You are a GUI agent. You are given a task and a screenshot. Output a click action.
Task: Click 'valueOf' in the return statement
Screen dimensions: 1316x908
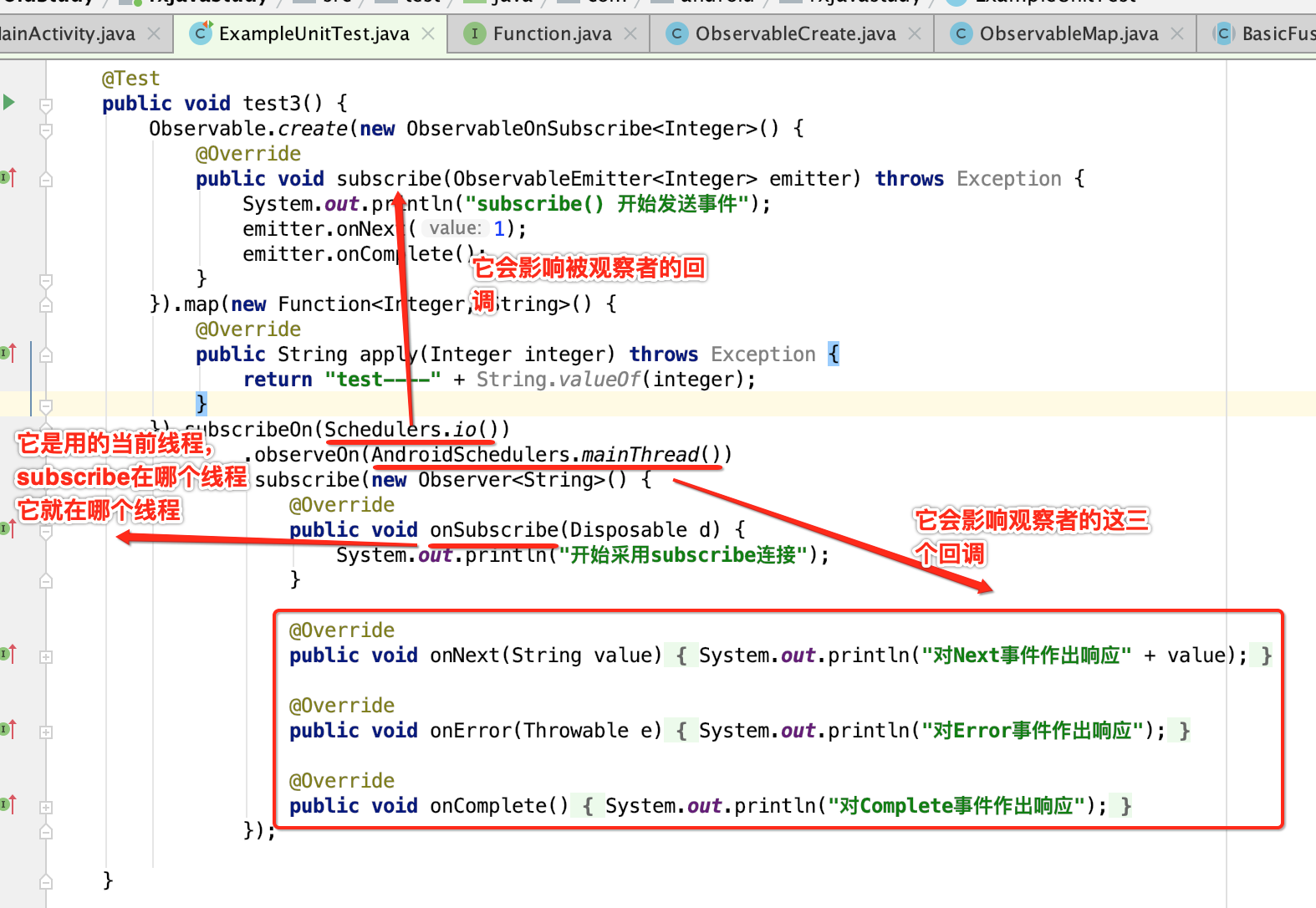(599, 380)
